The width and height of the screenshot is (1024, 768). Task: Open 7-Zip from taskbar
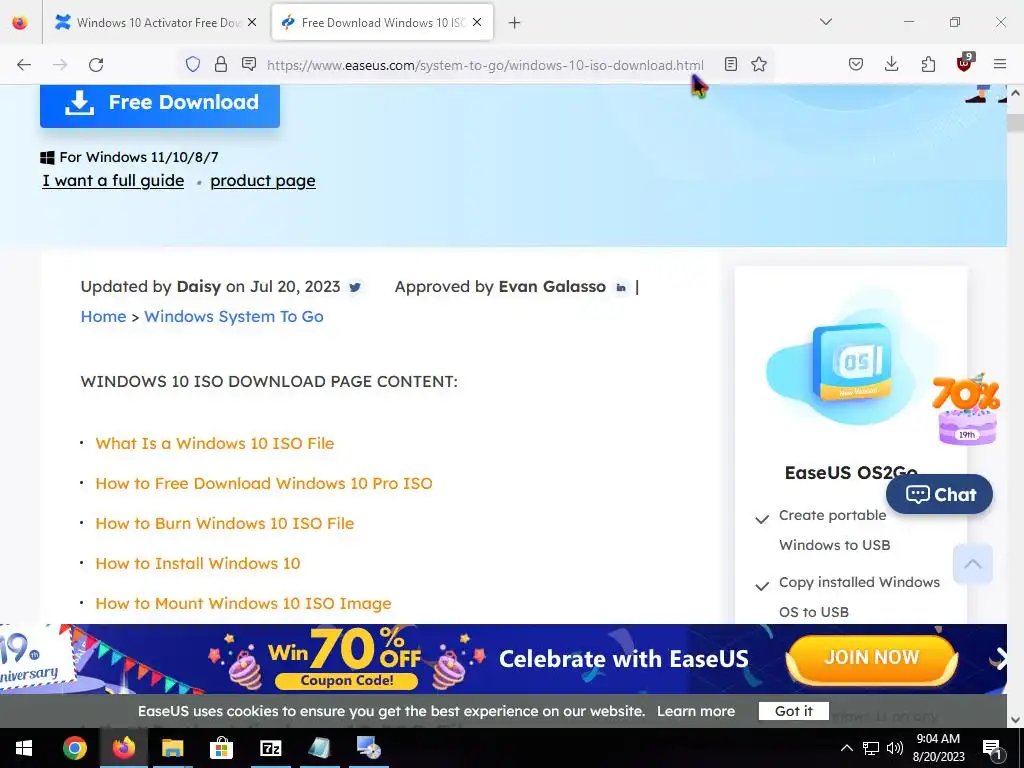(x=270, y=748)
